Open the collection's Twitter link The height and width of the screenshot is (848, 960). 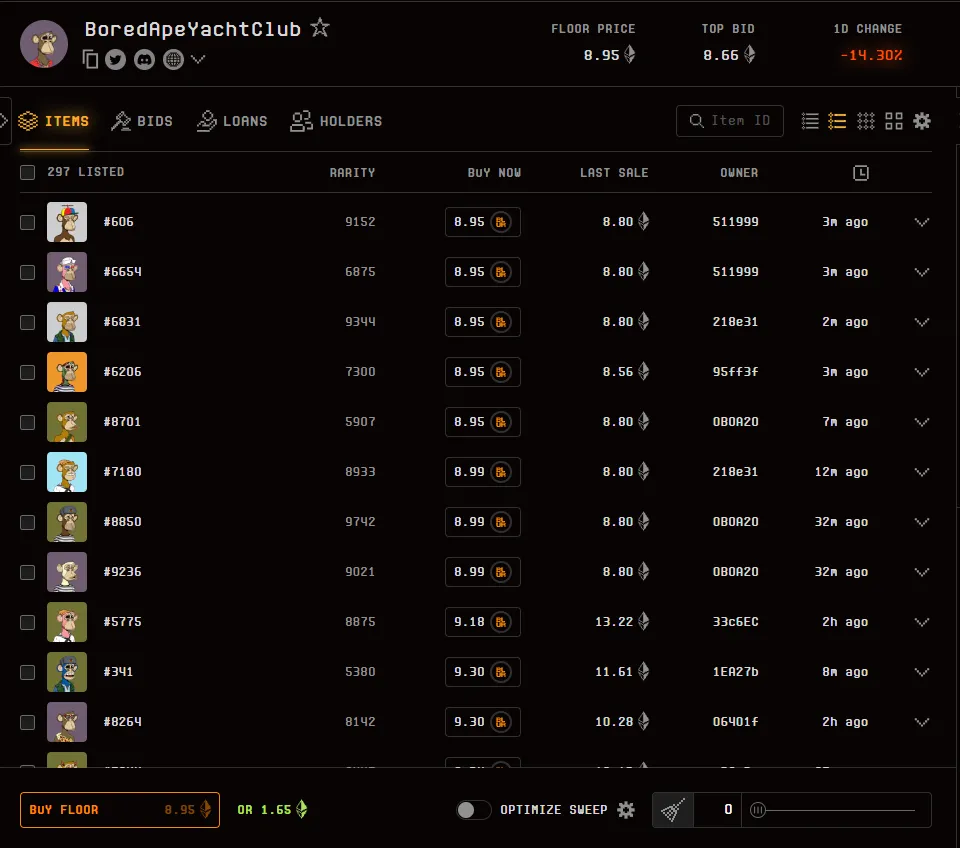[x=116, y=59]
